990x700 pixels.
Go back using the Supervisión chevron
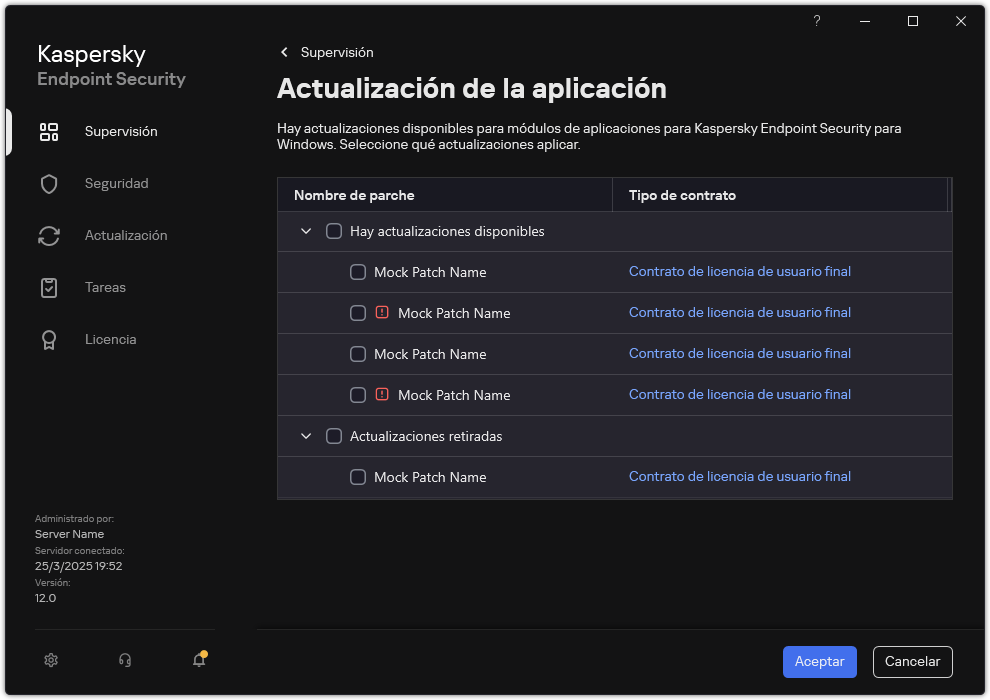click(284, 52)
